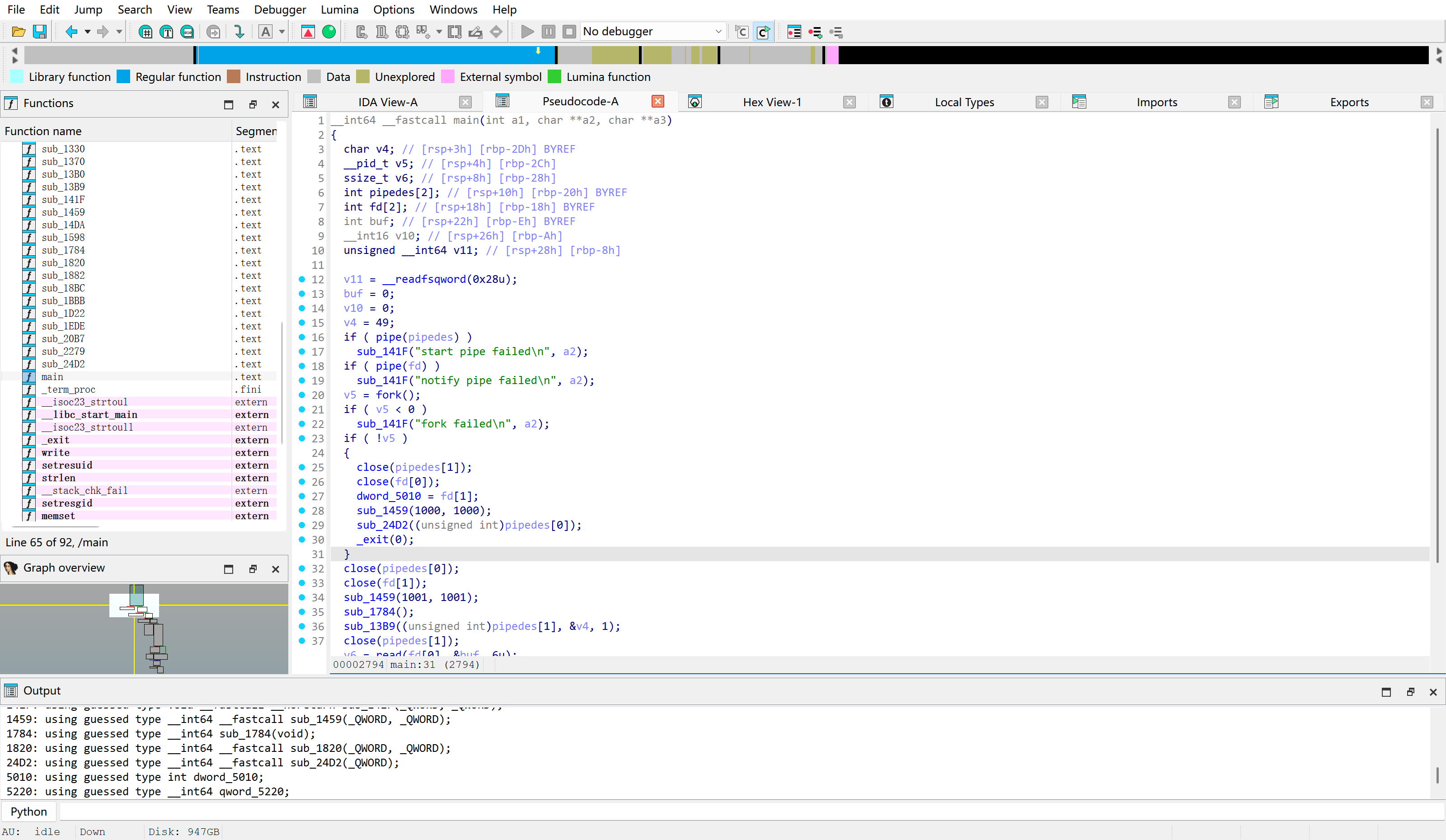The width and height of the screenshot is (1446, 840).
Task: Click the add breakpoint icon with green plus
Action: point(815,32)
